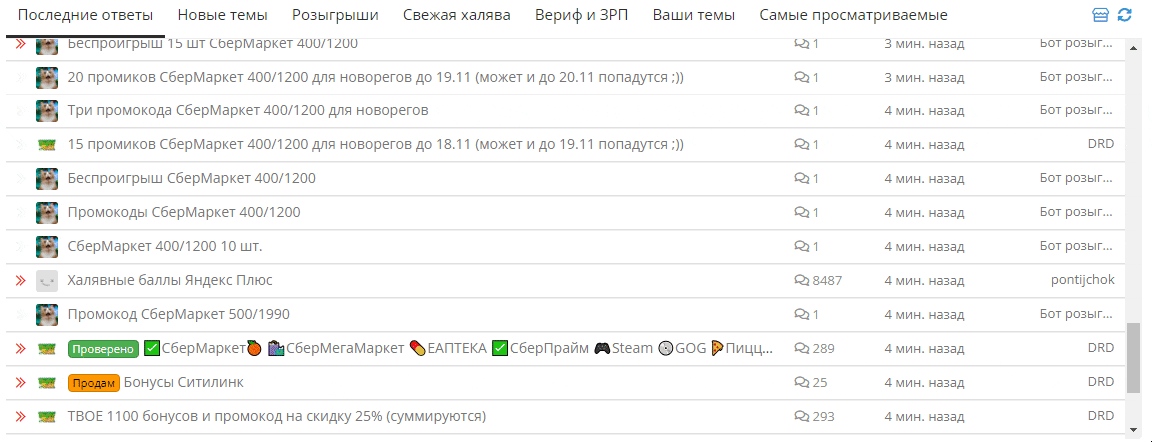Switch to the Последние ответы tab
This screenshot has height=442, width=1152.
pos(85,15)
